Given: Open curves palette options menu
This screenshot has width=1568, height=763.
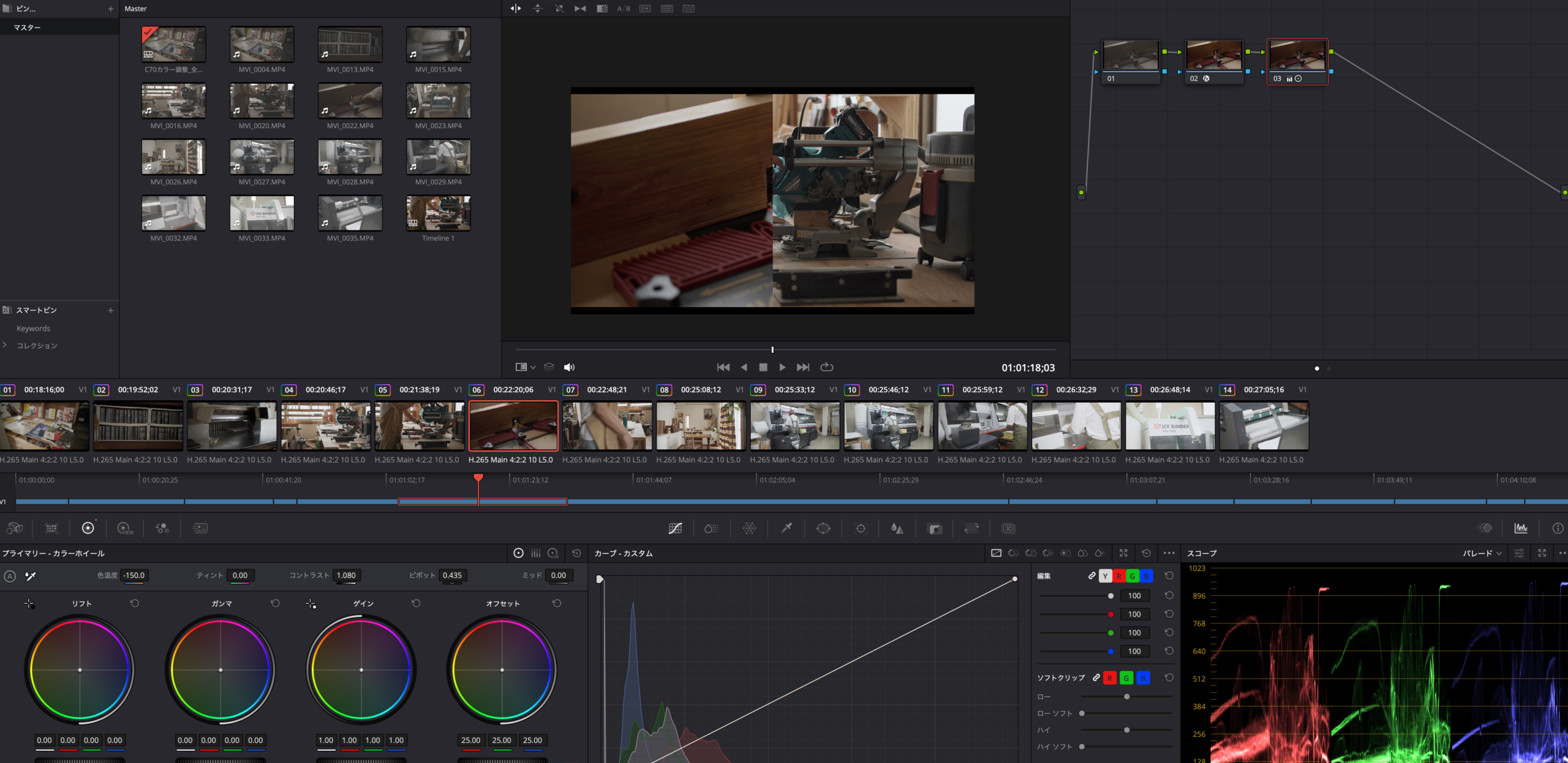Looking at the screenshot, I should coord(1169,553).
